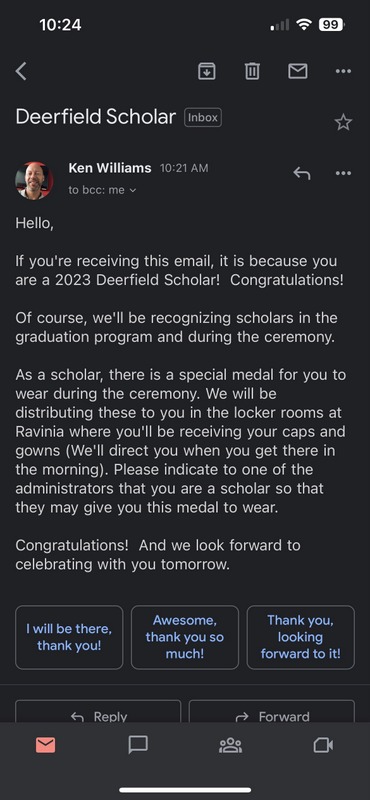Tap the reply arrow next to Ken Williams

click(302, 173)
